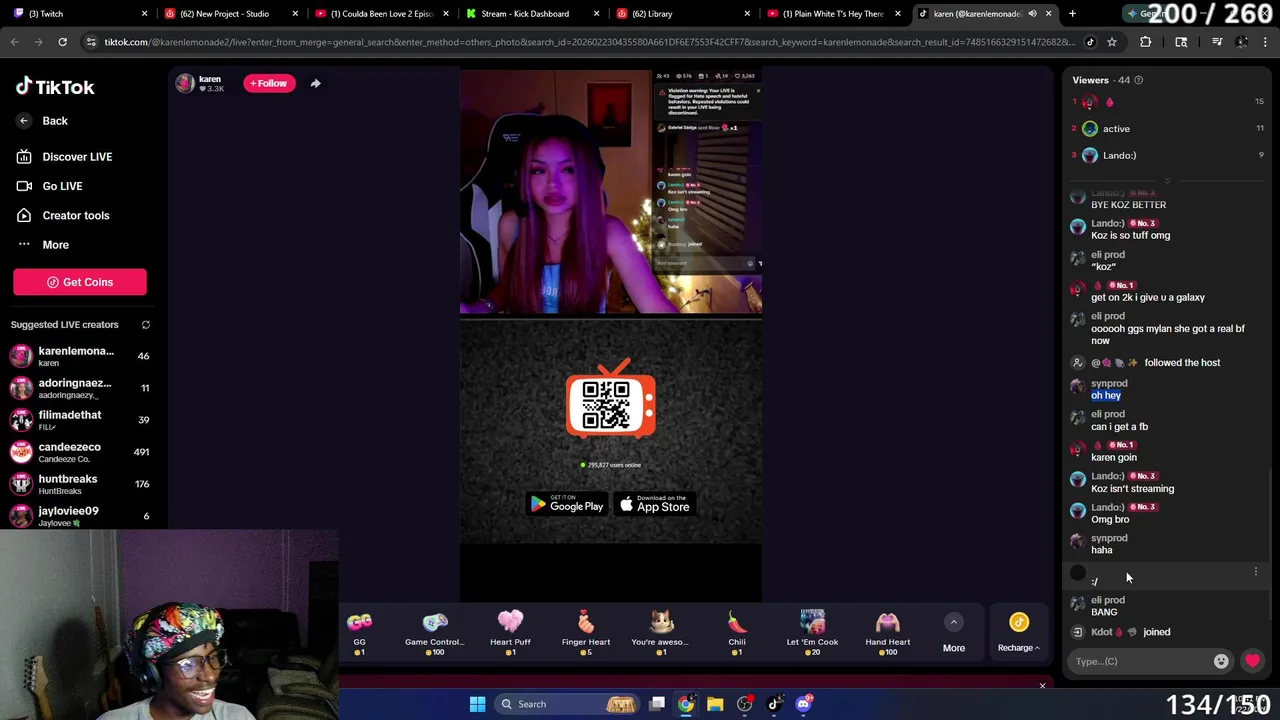Open candeezeco suggested live creator
1280x720 pixels.
80,452
